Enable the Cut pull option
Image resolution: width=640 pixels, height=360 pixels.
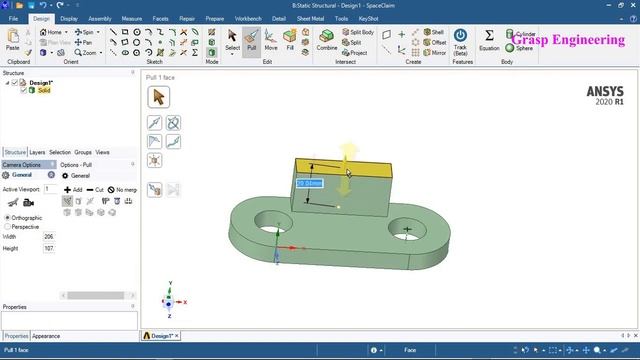95,190
